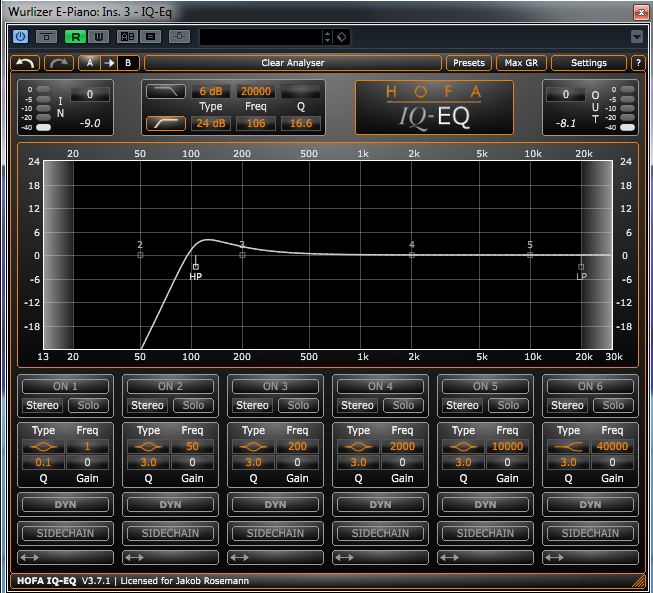Click the A/B compare host button
Screen dimensions: 653x593
pos(127,37)
